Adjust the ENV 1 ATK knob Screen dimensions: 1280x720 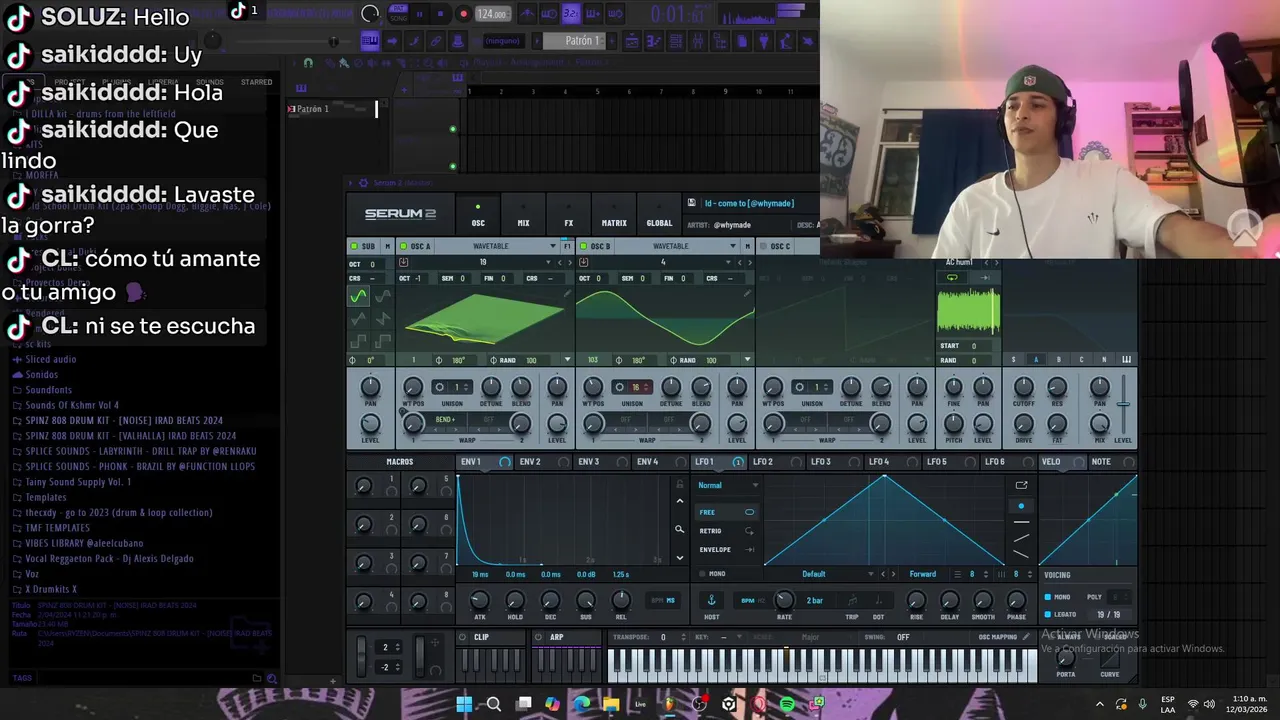pyautogui.click(x=480, y=600)
